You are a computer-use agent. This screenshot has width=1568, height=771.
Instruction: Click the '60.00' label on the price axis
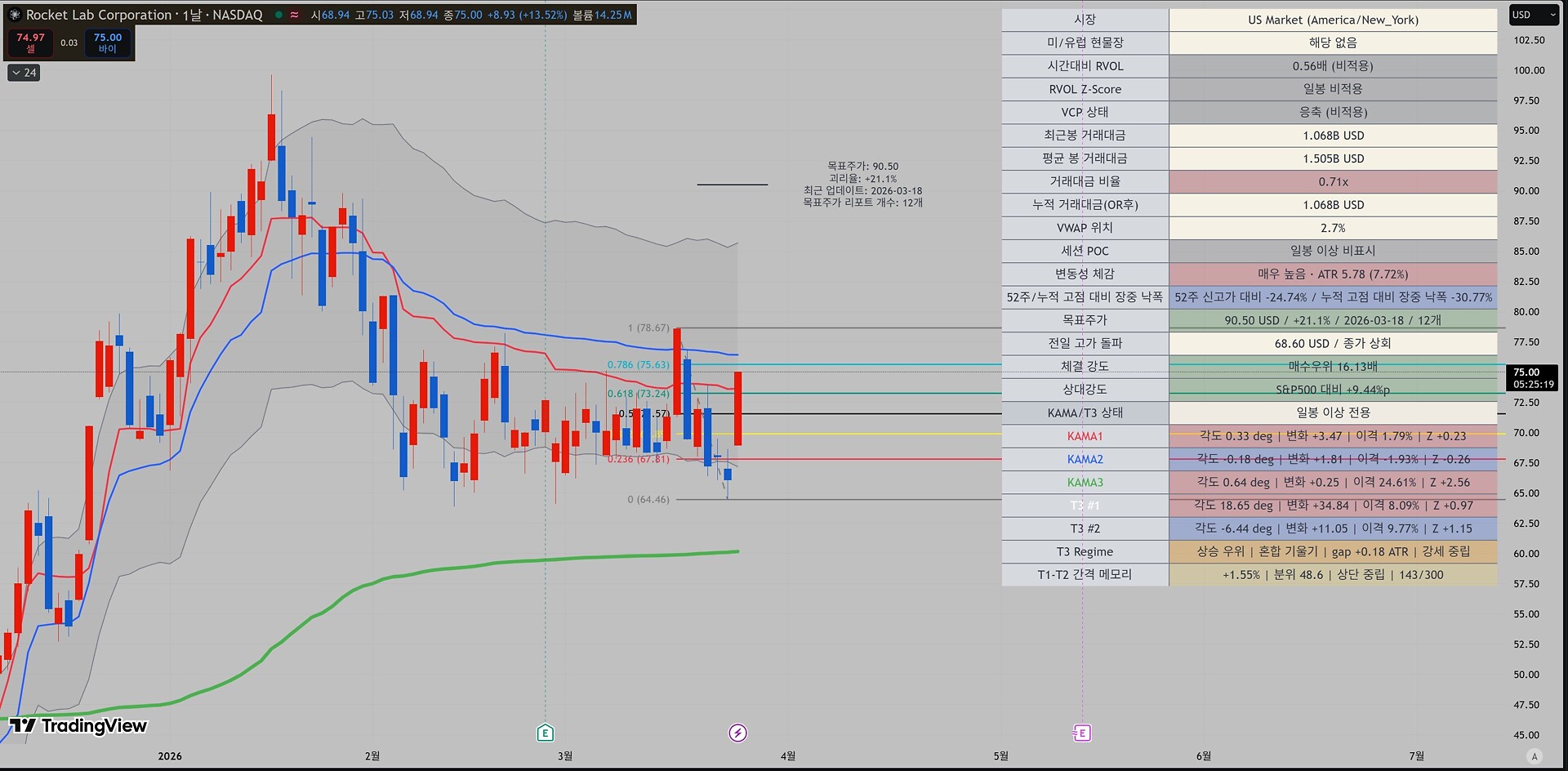(1526, 554)
